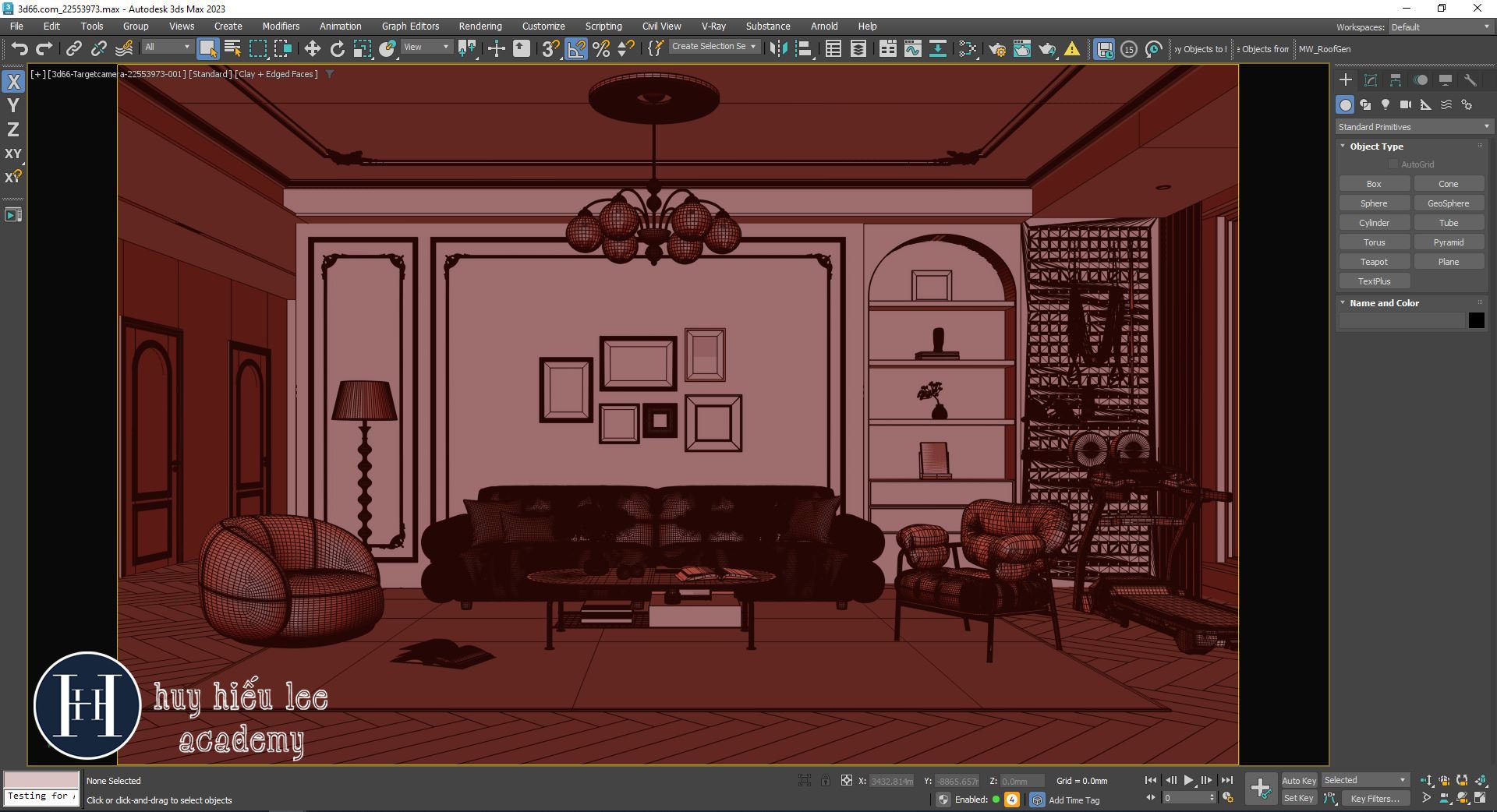Click the black object color swatch
Image resolution: width=1497 pixels, height=812 pixels.
pyautogui.click(x=1476, y=320)
